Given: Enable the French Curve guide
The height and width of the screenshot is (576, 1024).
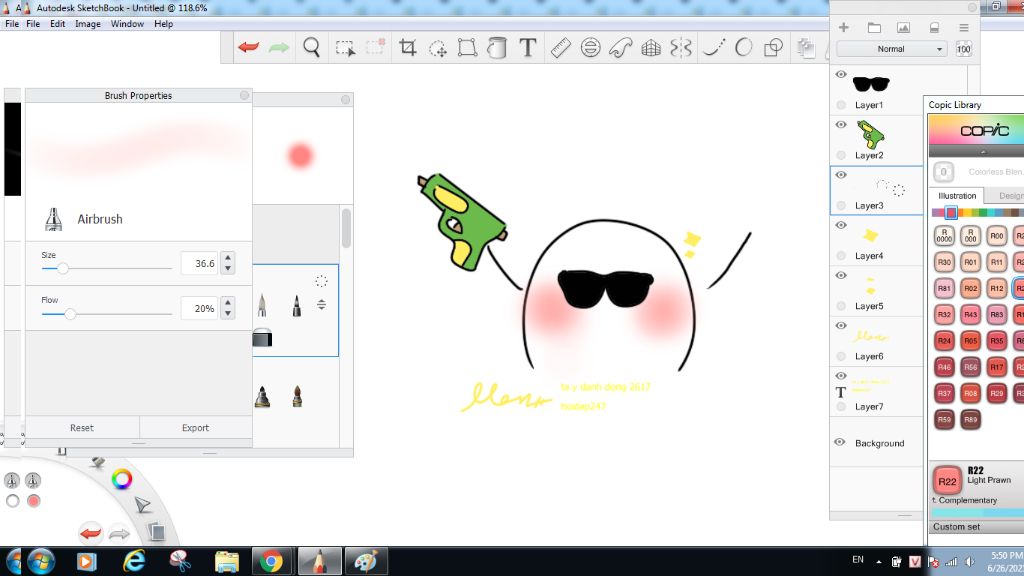Looking at the screenshot, I should [620, 48].
